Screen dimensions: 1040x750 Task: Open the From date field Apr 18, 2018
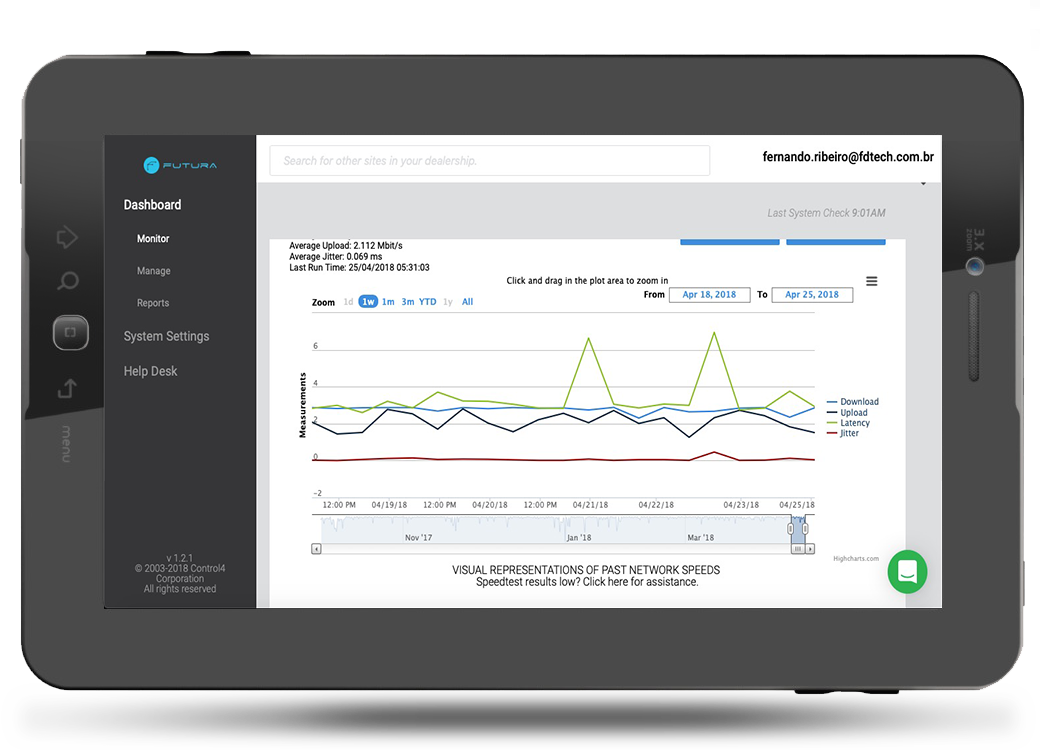(709, 294)
